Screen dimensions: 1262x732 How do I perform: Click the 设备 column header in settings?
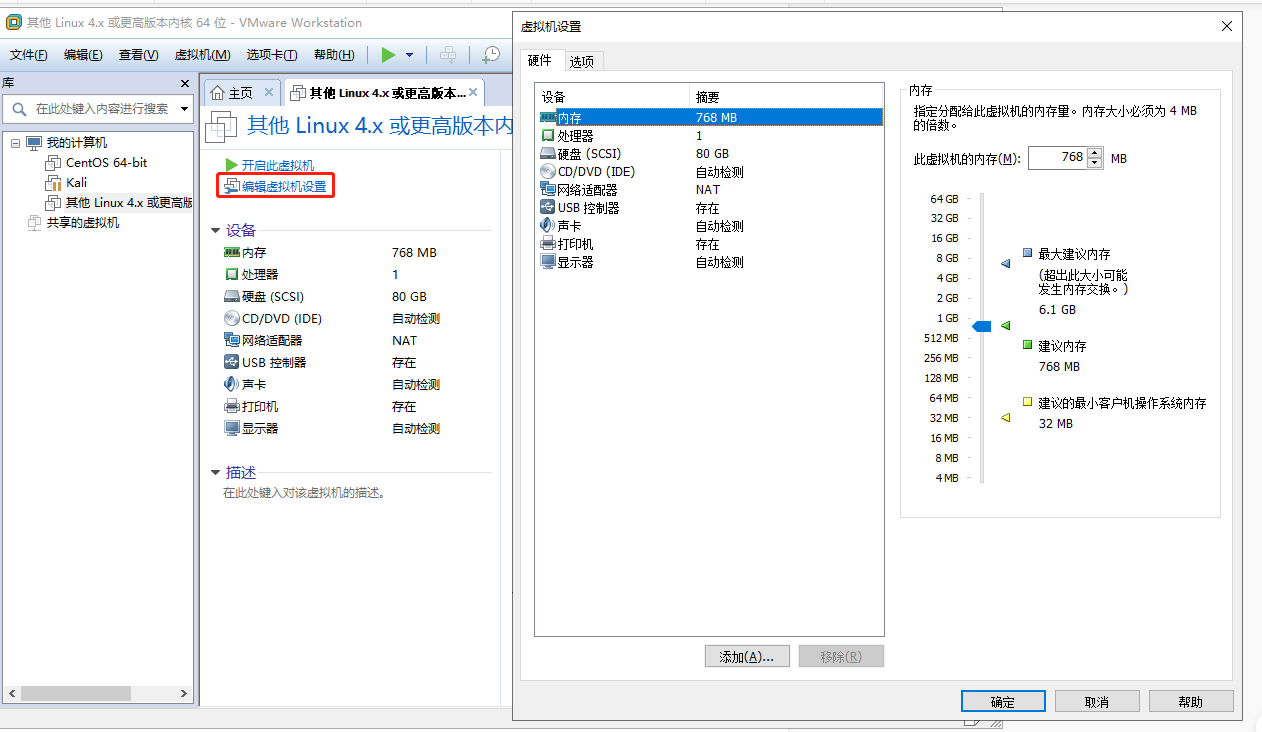pos(612,97)
